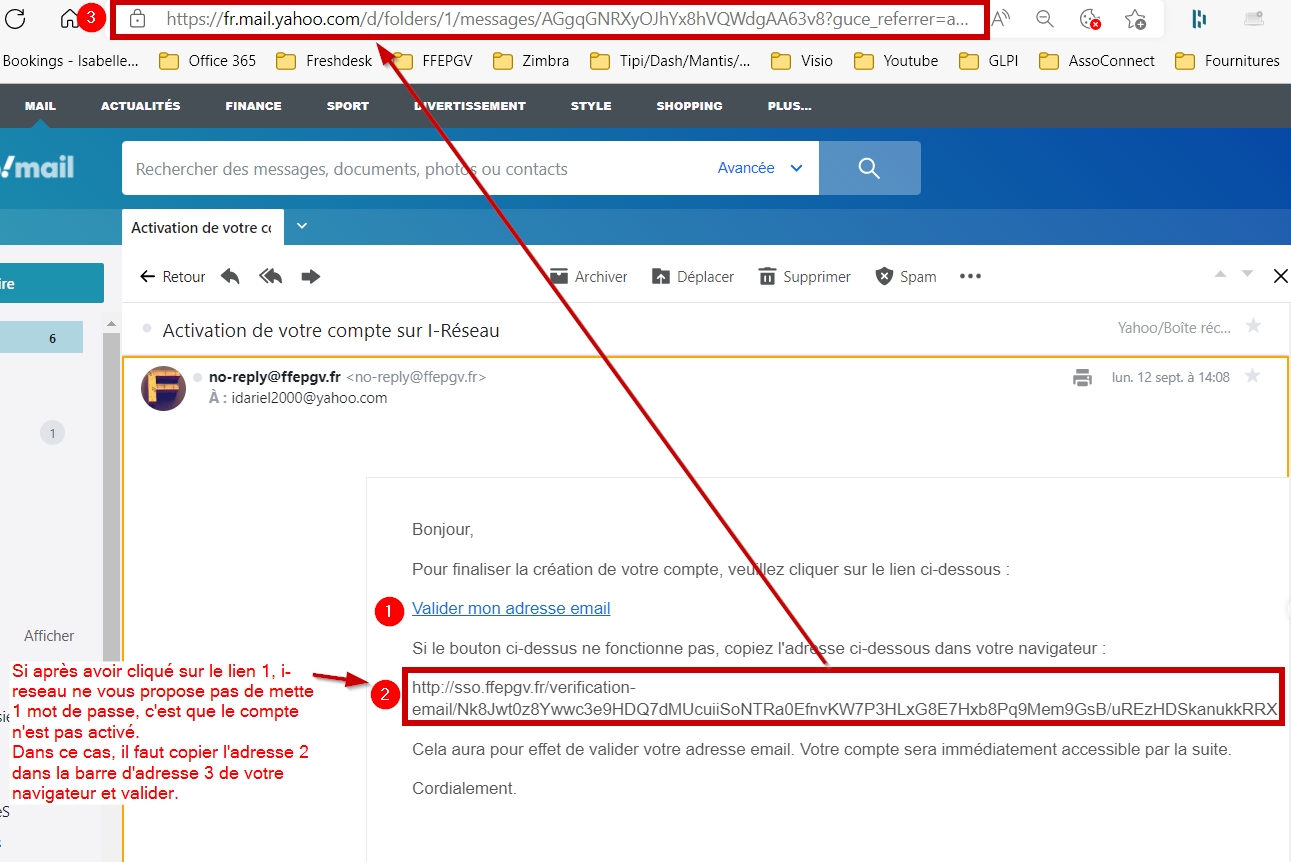
Task: Expand the tab list chevron
Action: coord(302,227)
